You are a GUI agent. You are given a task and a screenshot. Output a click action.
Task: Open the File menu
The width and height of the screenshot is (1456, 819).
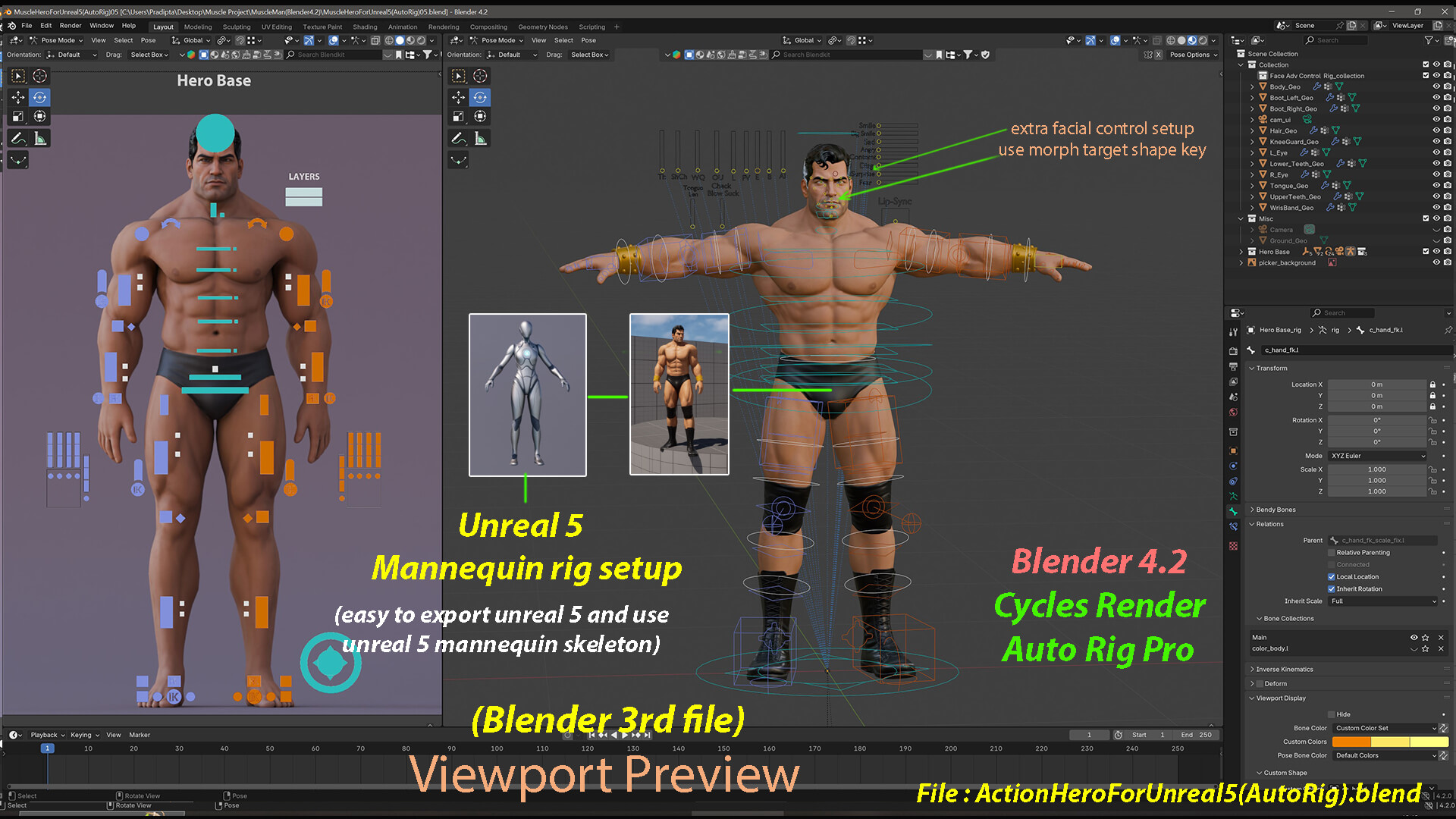[27, 26]
